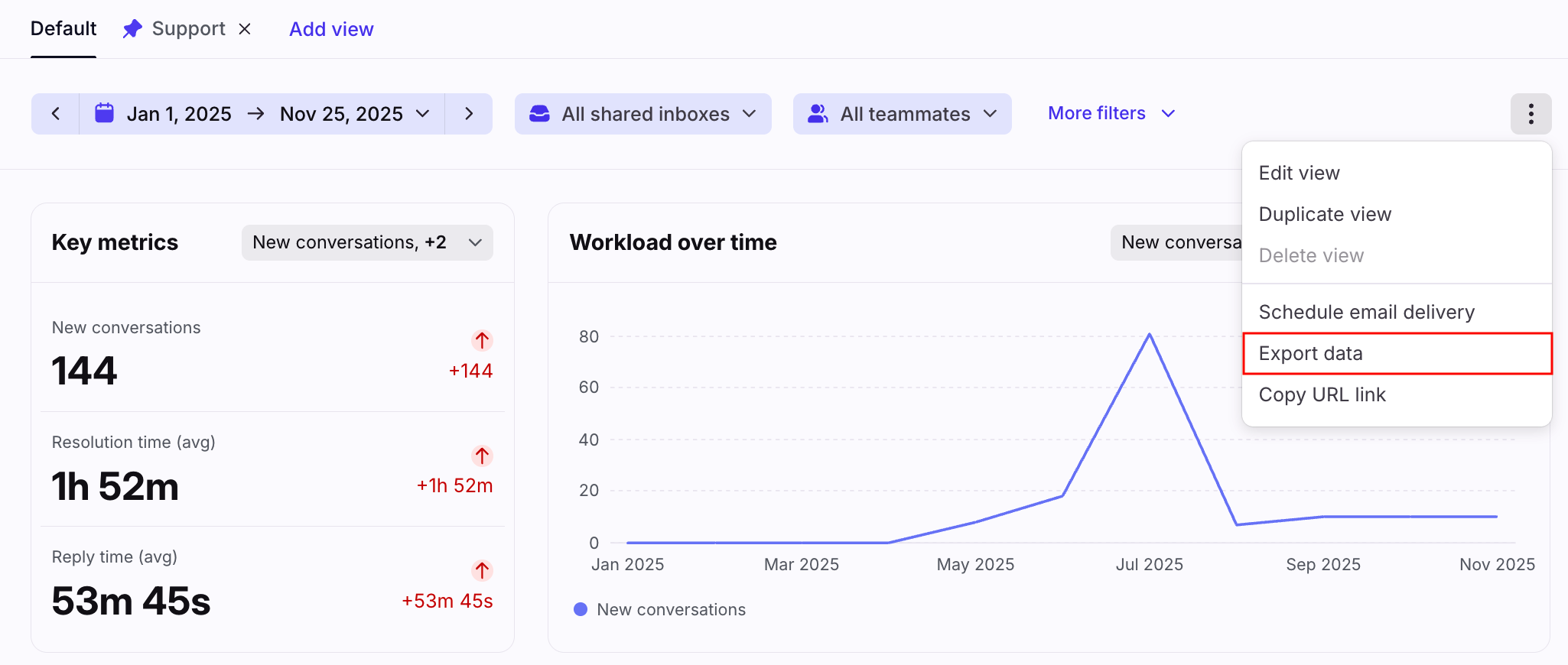Toggle New conversations legend dot in chart
The height and width of the screenshot is (665, 1568).
click(x=581, y=609)
